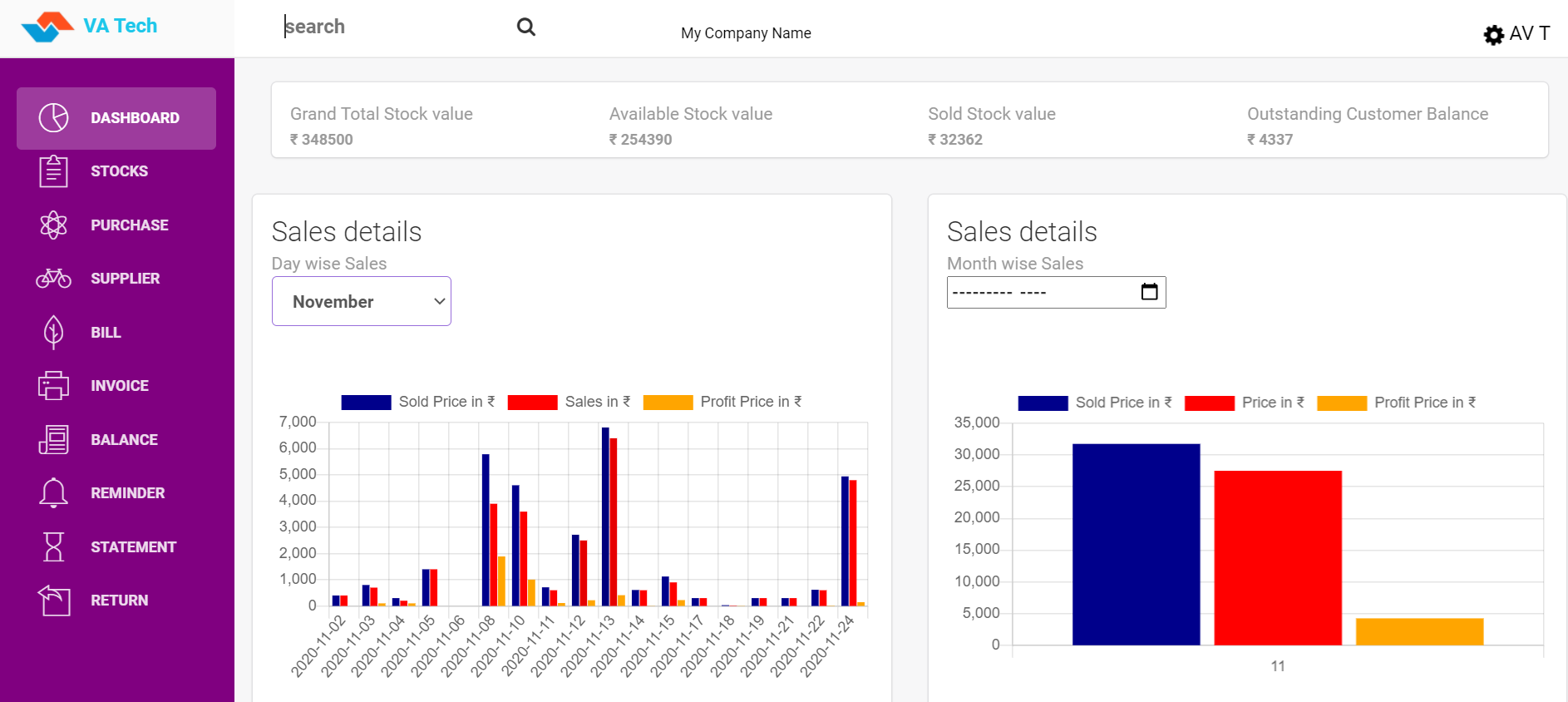Click the Purchase atom icon
The width and height of the screenshot is (1568, 702).
54,225
